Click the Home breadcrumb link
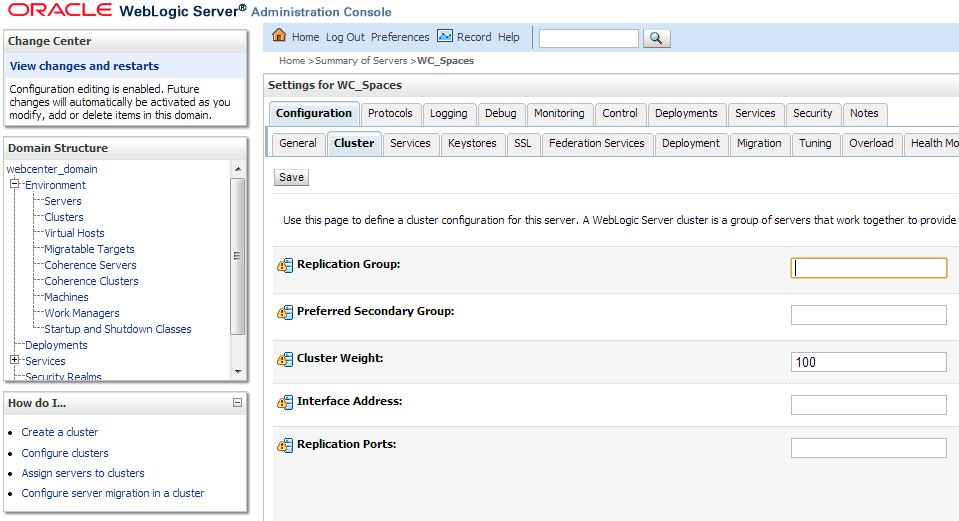Screen dimensions: 959x521 pos(292,61)
